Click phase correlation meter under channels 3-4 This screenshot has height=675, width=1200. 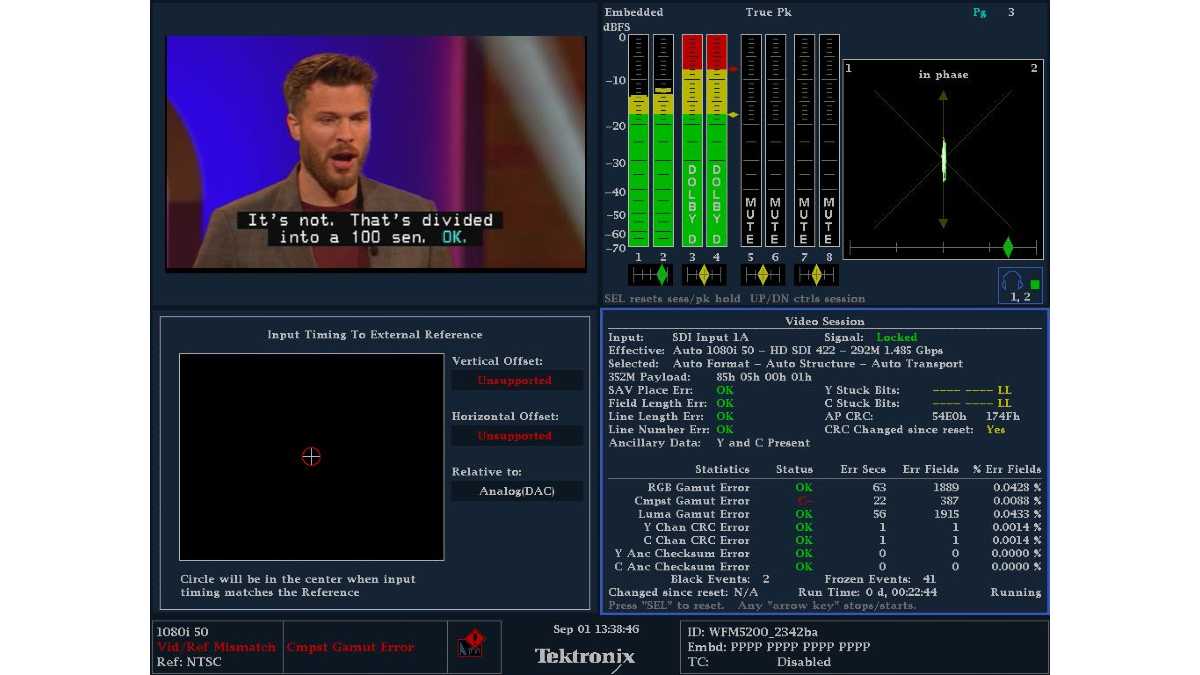[x=704, y=274]
